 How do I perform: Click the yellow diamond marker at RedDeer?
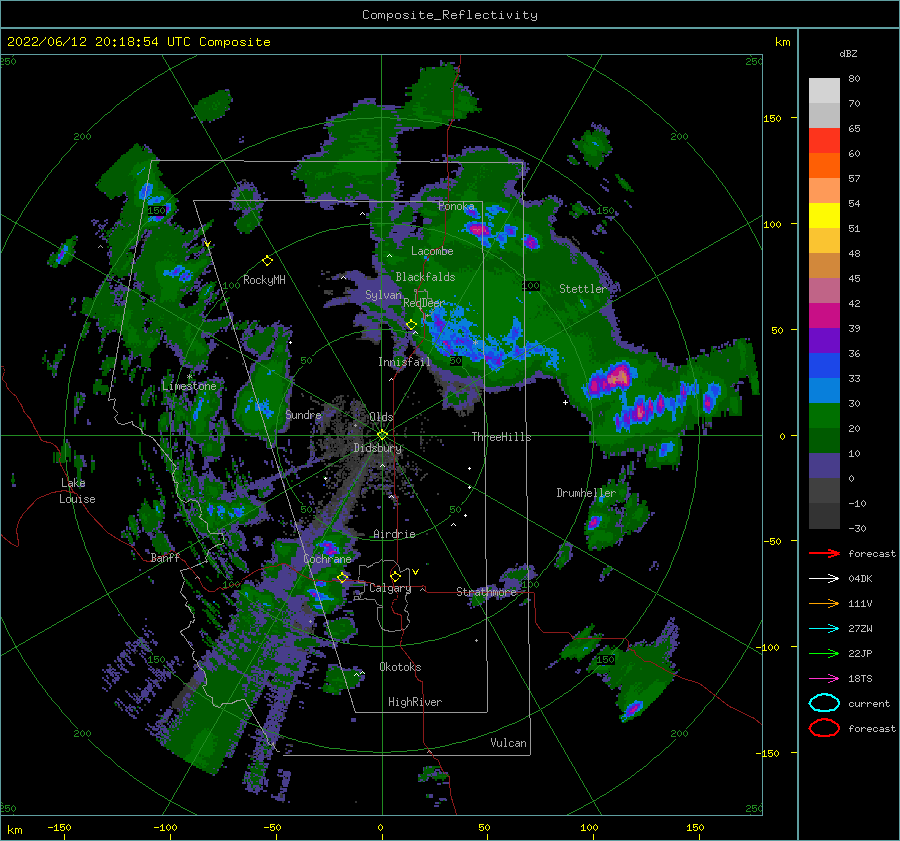coord(411,325)
